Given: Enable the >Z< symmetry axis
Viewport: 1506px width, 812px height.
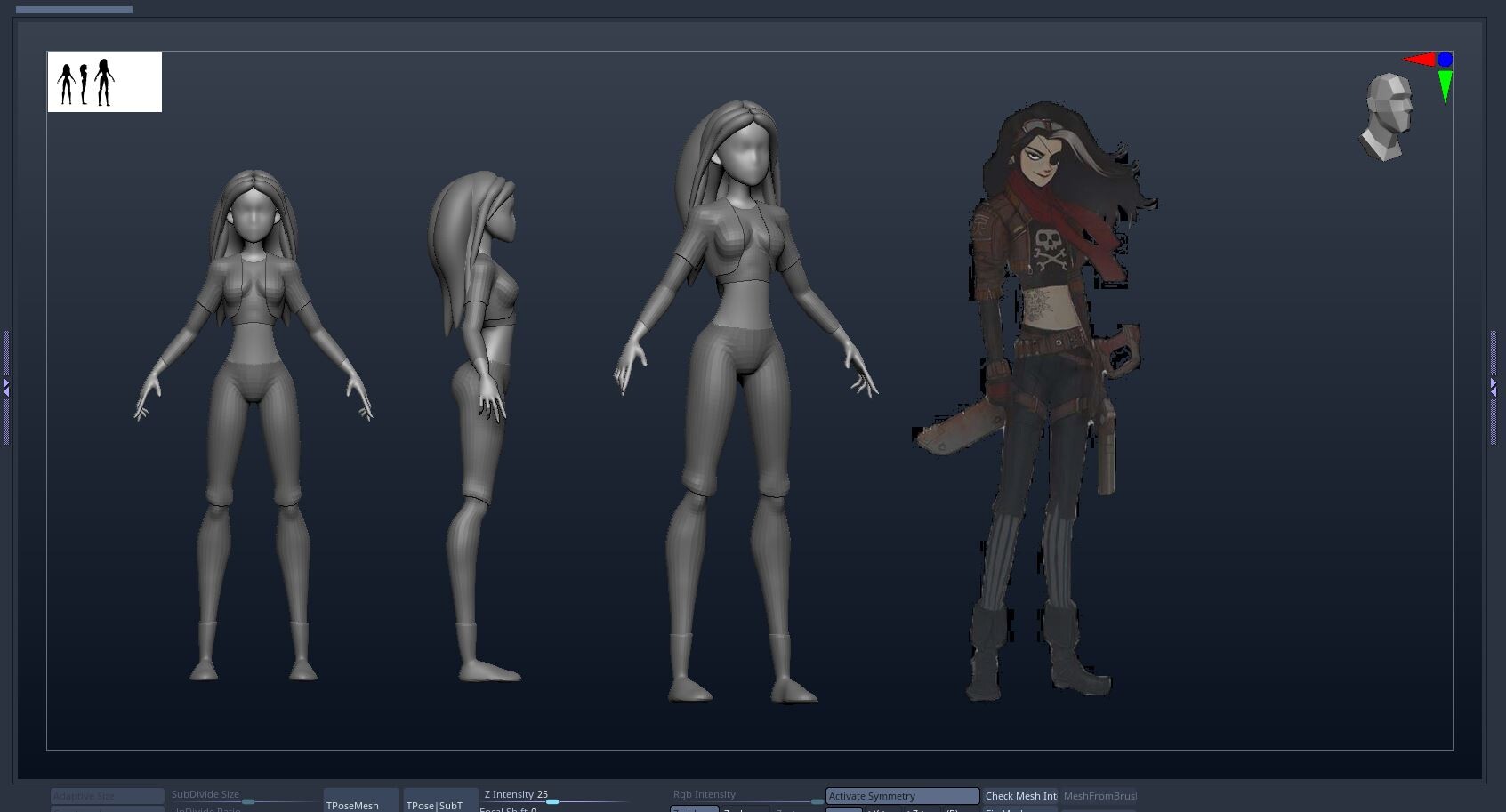Looking at the screenshot, I should click(915, 809).
